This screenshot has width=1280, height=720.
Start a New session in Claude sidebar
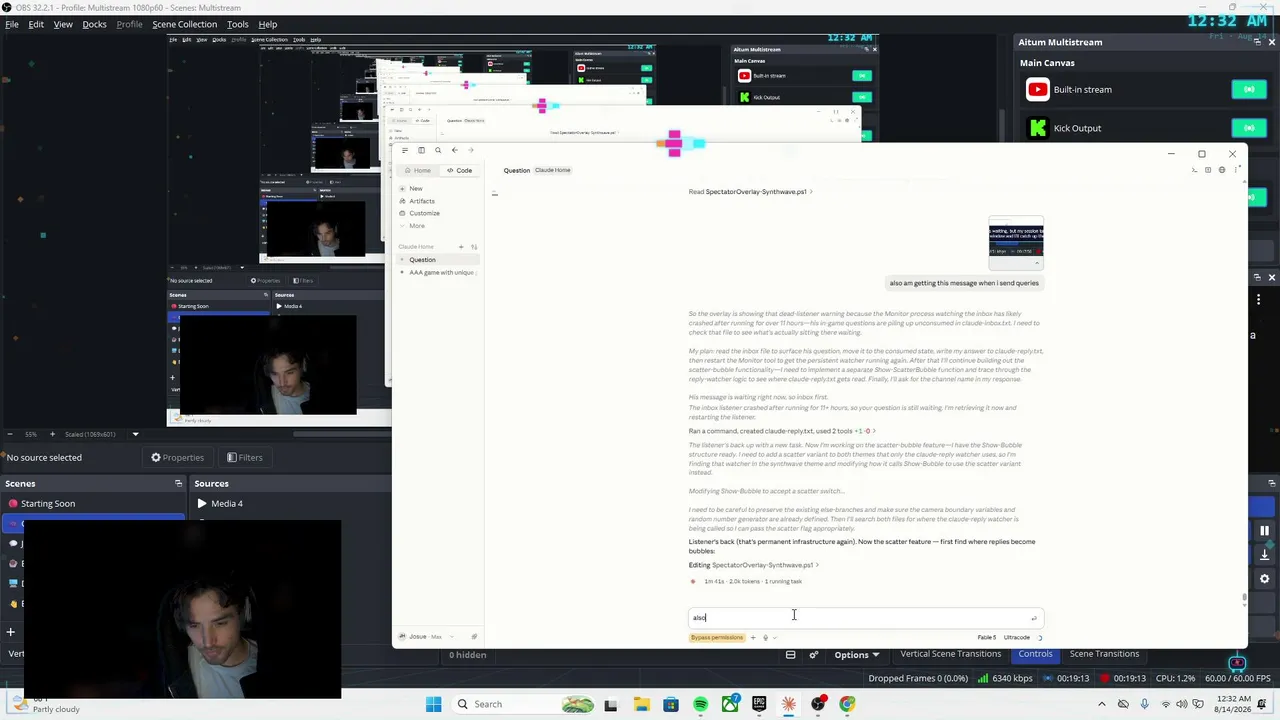pos(411,189)
